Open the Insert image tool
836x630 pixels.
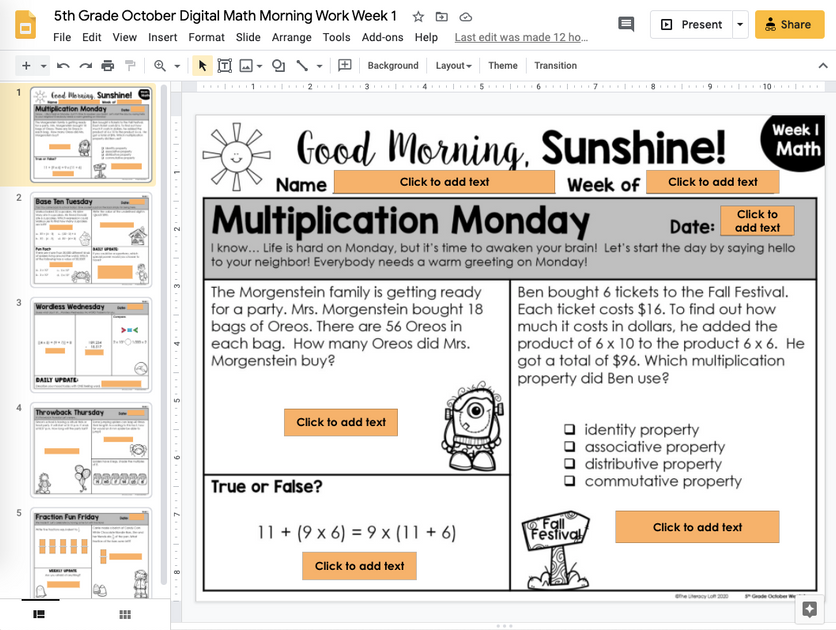[244, 66]
